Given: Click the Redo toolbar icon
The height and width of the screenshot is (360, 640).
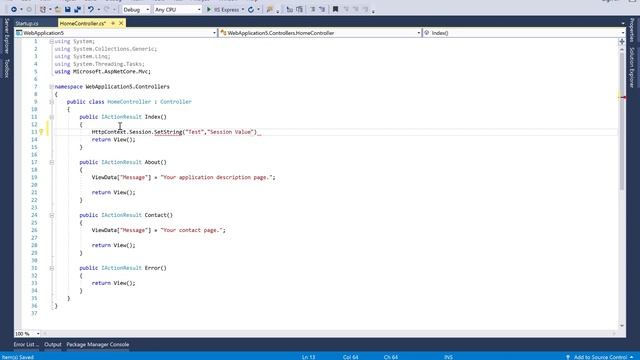Looking at the screenshot, I should click(107, 9).
